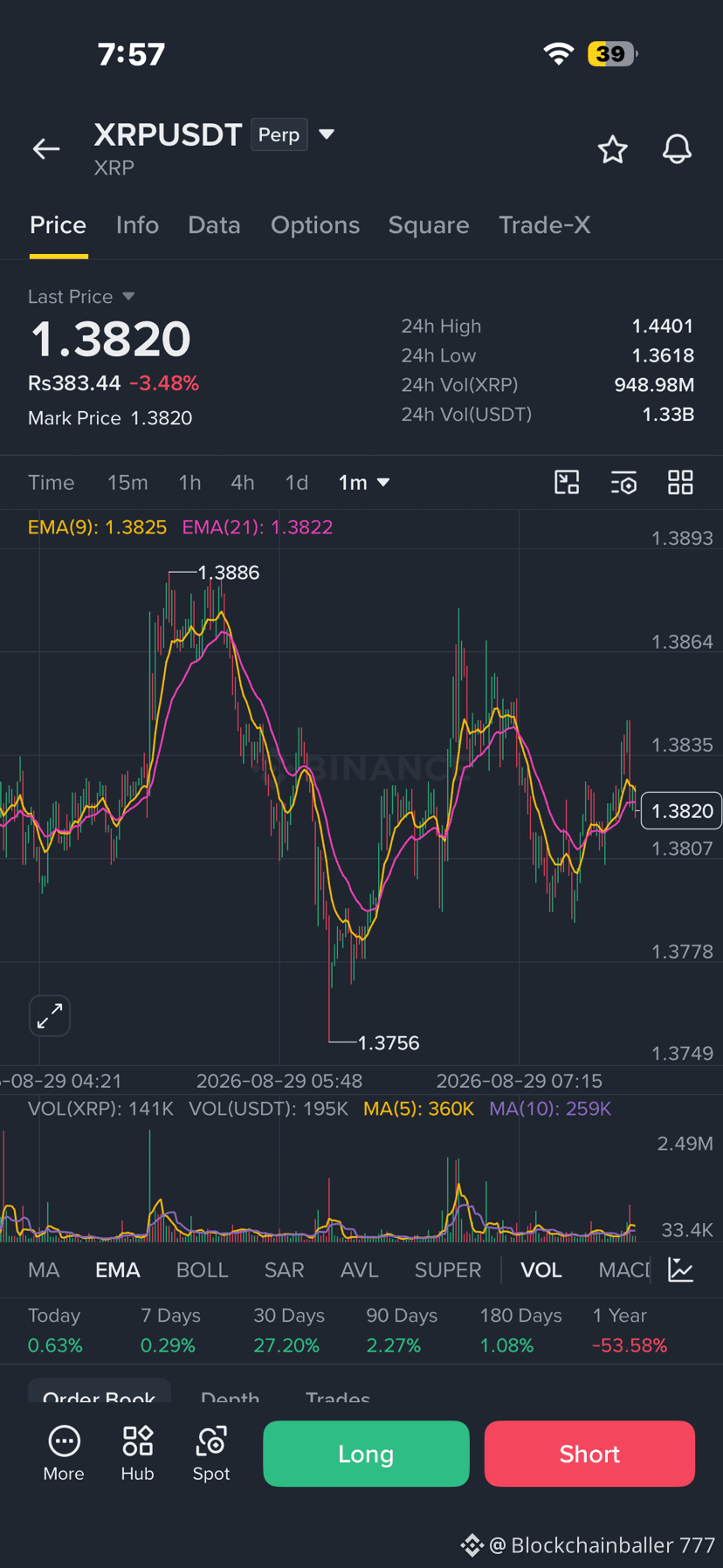Viewport: 723px width, 1568px height.
Task: Select the Time chart view
Action: 51,482
